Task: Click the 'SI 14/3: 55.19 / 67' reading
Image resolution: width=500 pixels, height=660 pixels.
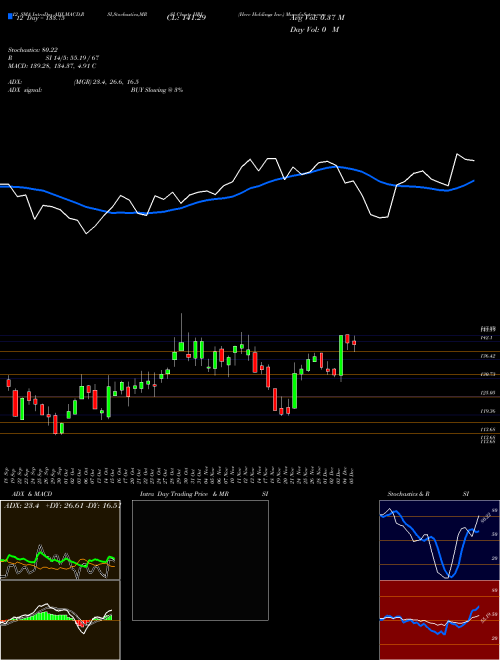Action: point(73,58)
